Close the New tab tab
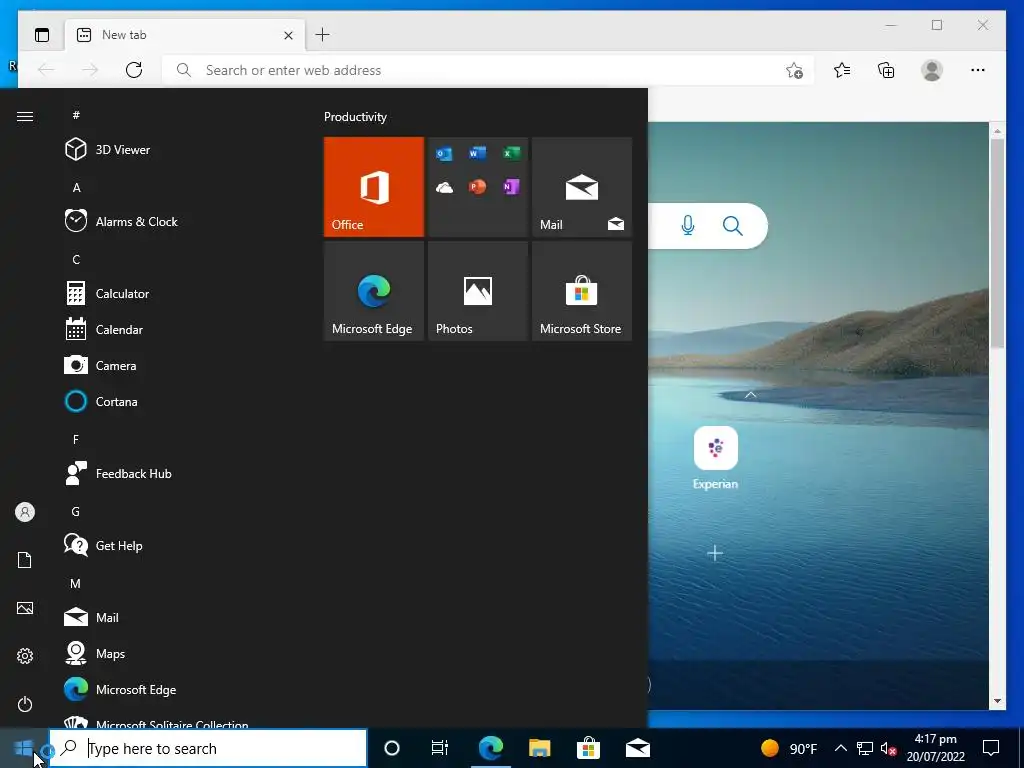 [288, 35]
